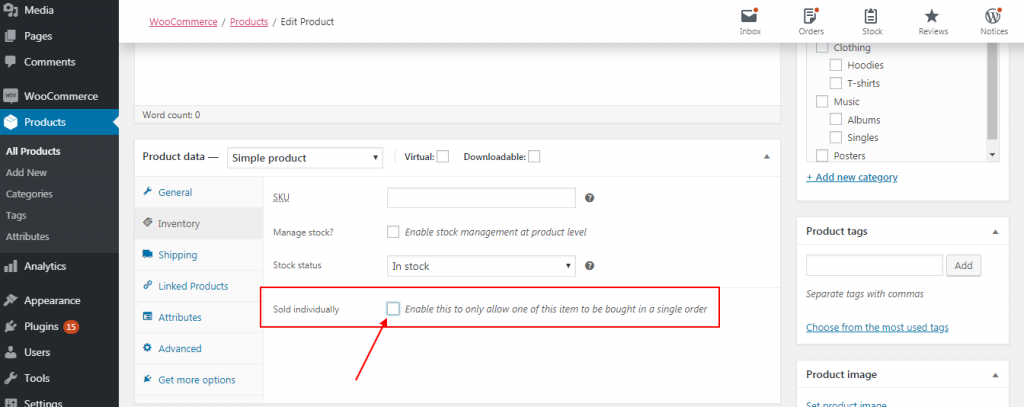1024x407 pixels.
Task: Click the Add tag button
Action: coord(963,266)
